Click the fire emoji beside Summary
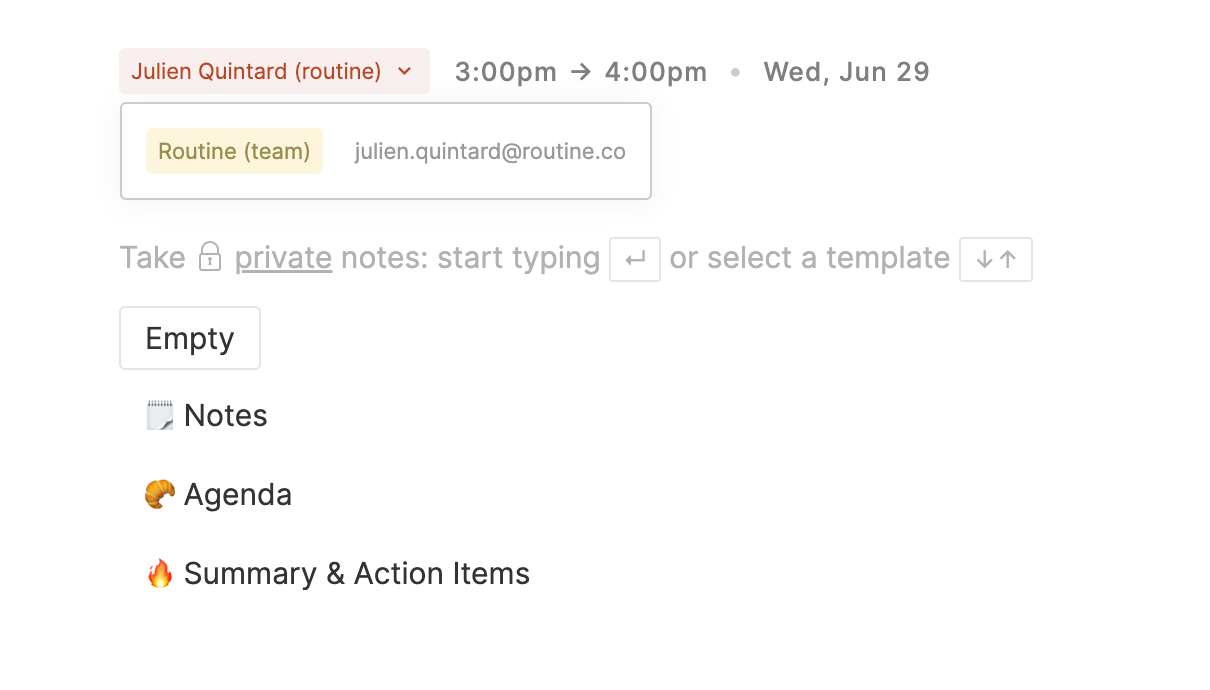The width and height of the screenshot is (1210, 690). (160, 574)
